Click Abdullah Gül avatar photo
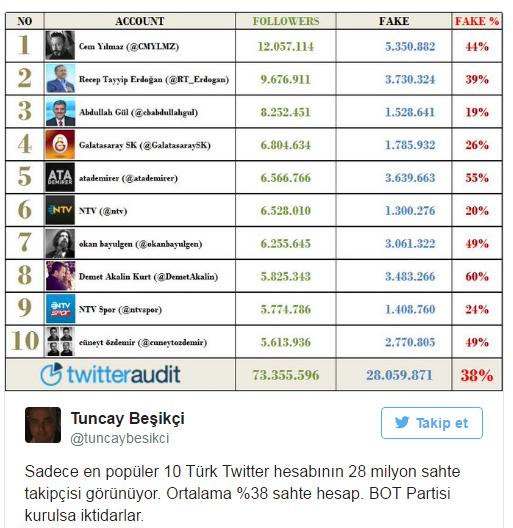This screenshot has height=528, width=513. pos(60,112)
